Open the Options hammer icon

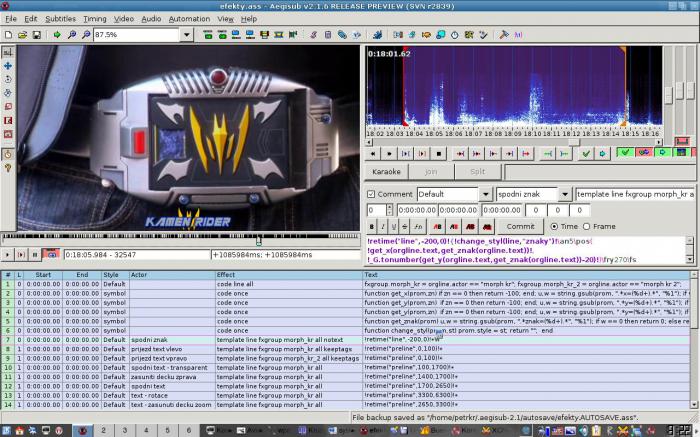[504, 35]
